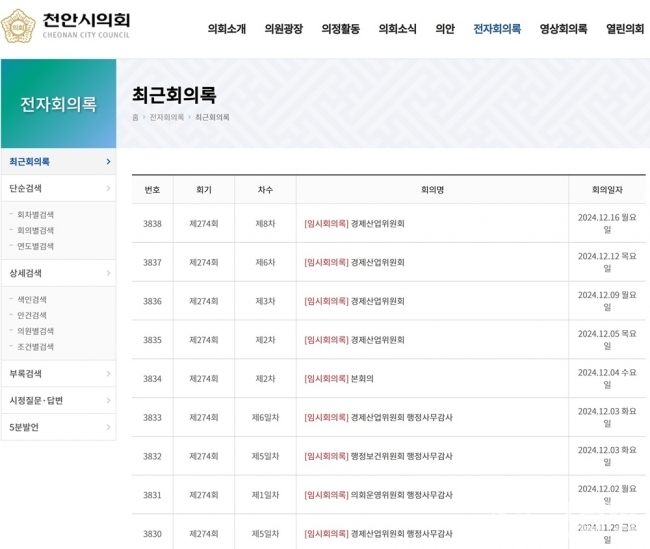The image size is (650, 549).
Task: Go to 영상회의록 menu
Action: click(x=563, y=29)
